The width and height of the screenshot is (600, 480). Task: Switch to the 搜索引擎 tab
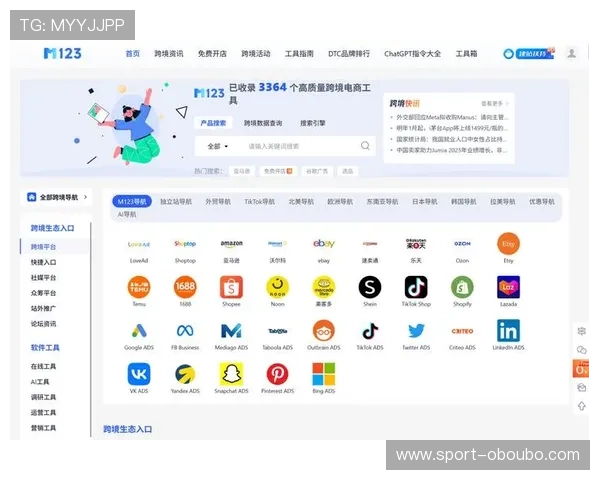pyautogui.click(x=313, y=123)
